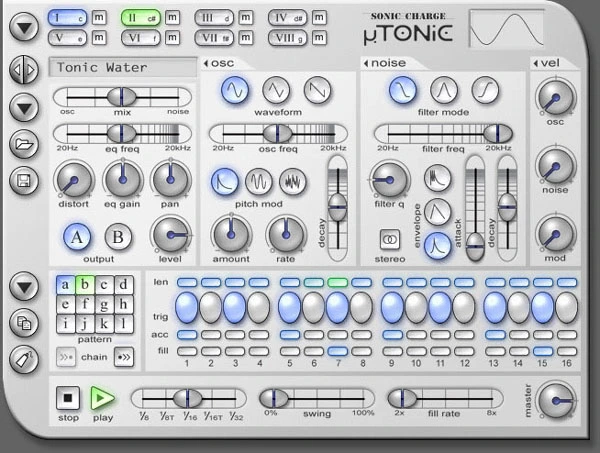Toggle step 8 trigger in the sequencer
600x453 pixels.
pos(362,307)
